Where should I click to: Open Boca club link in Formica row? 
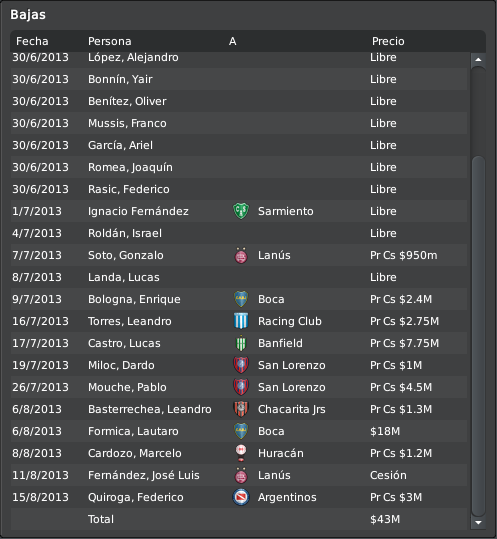(x=271, y=431)
